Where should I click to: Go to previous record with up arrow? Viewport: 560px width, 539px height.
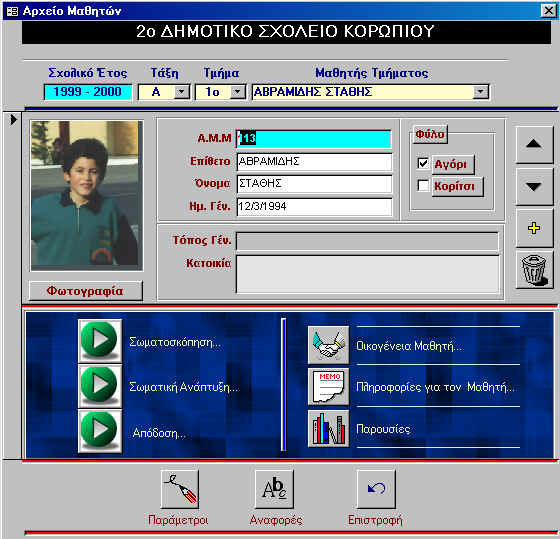point(534,145)
